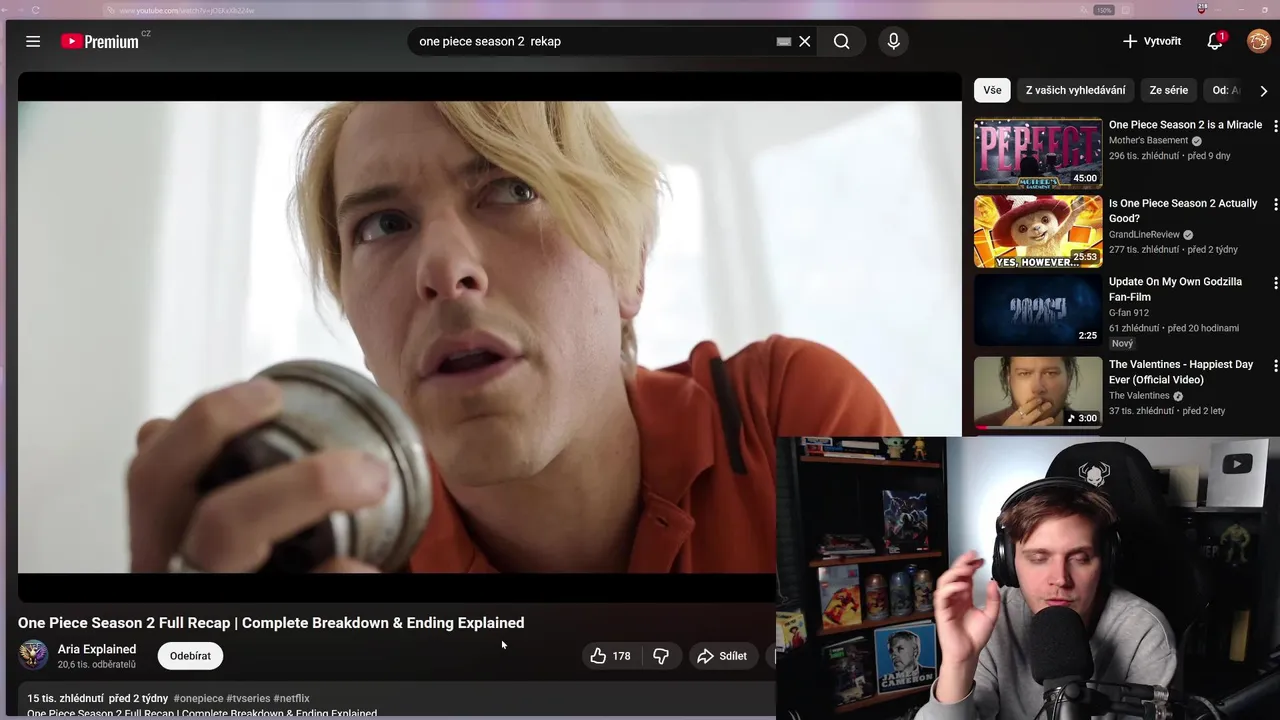The image size is (1280, 720).
Task: Click into the search box text
Action: (x=490, y=41)
